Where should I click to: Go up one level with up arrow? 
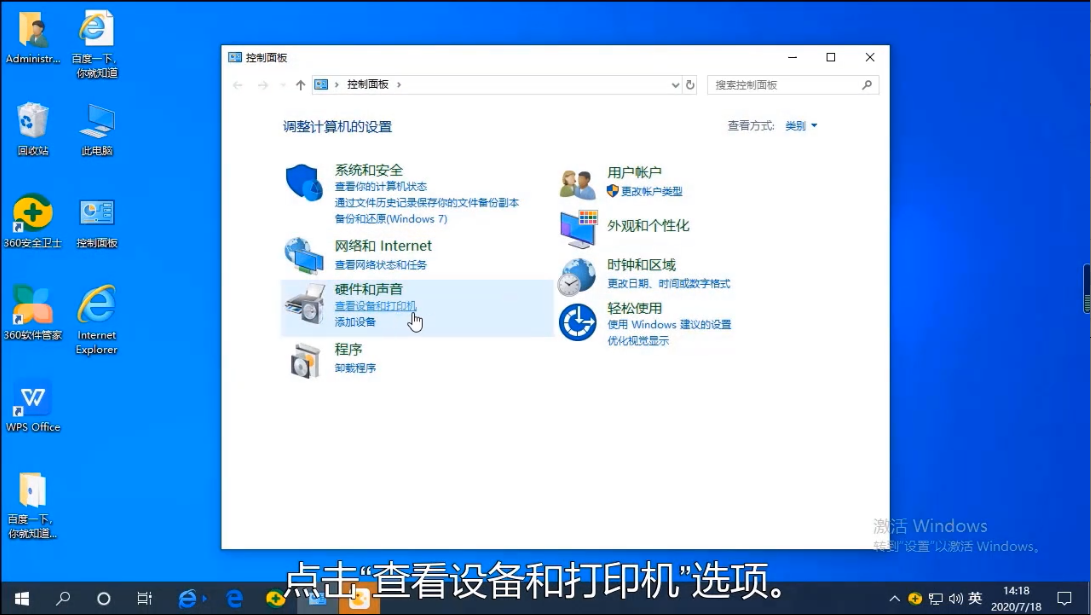[300, 85]
